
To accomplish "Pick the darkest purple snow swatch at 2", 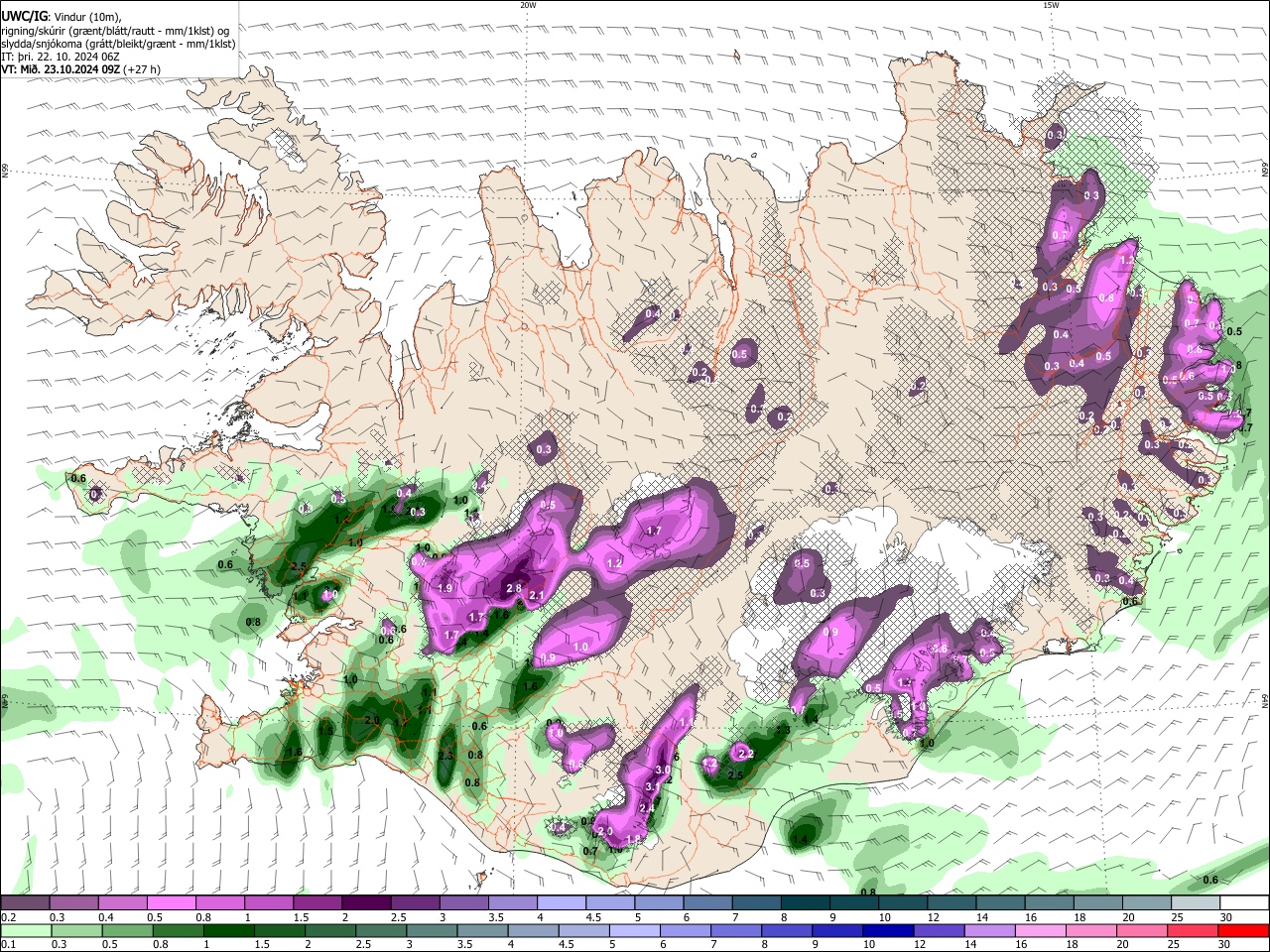I will coord(366,902).
